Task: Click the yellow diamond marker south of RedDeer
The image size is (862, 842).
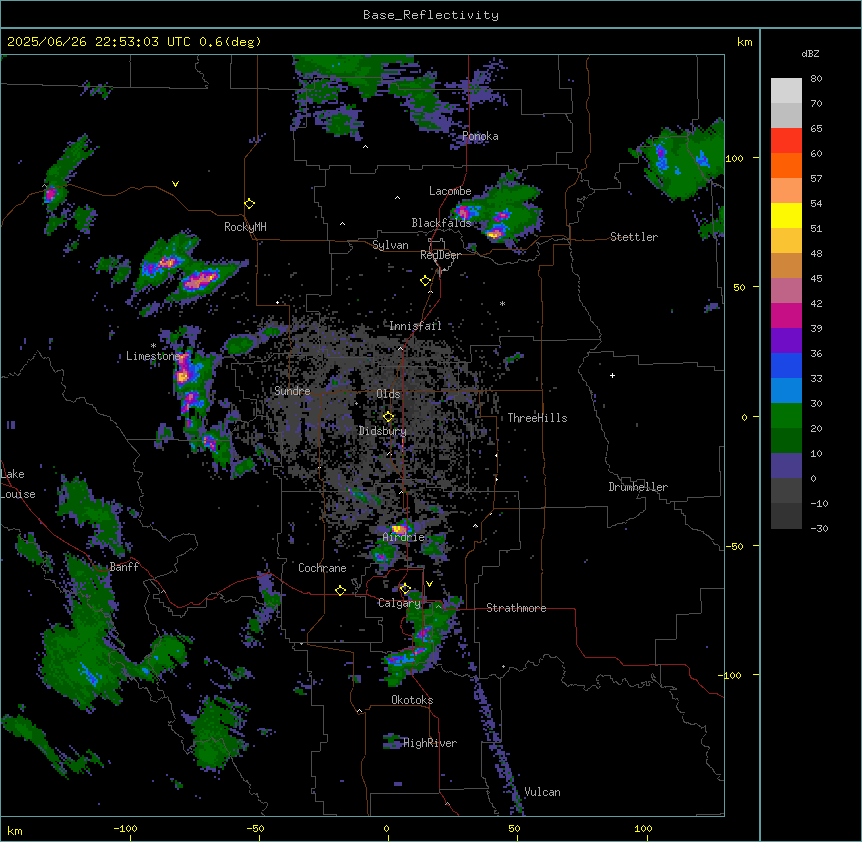Action: [425, 281]
